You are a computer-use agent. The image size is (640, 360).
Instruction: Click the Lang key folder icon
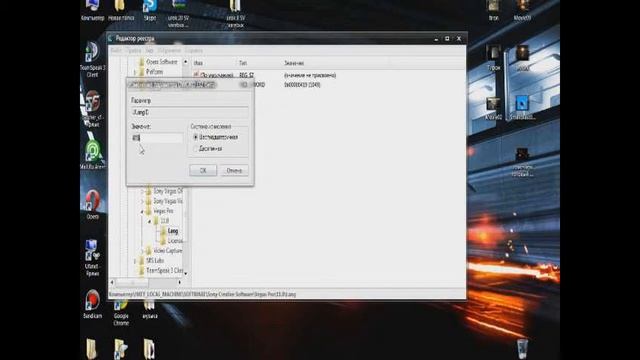163,231
